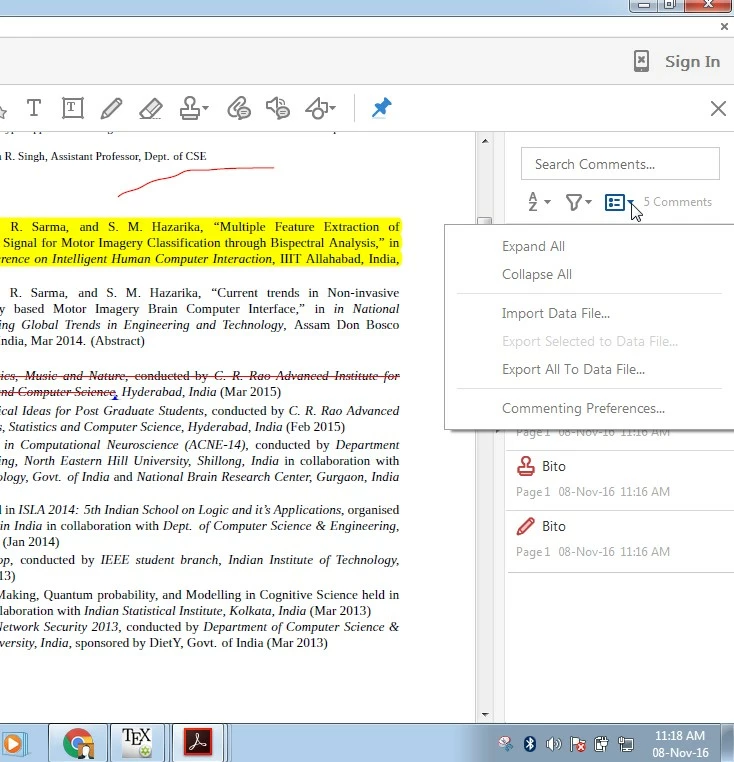Close the document tab with small X
The image size is (734, 762).
pyautogui.click(x=724, y=26)
